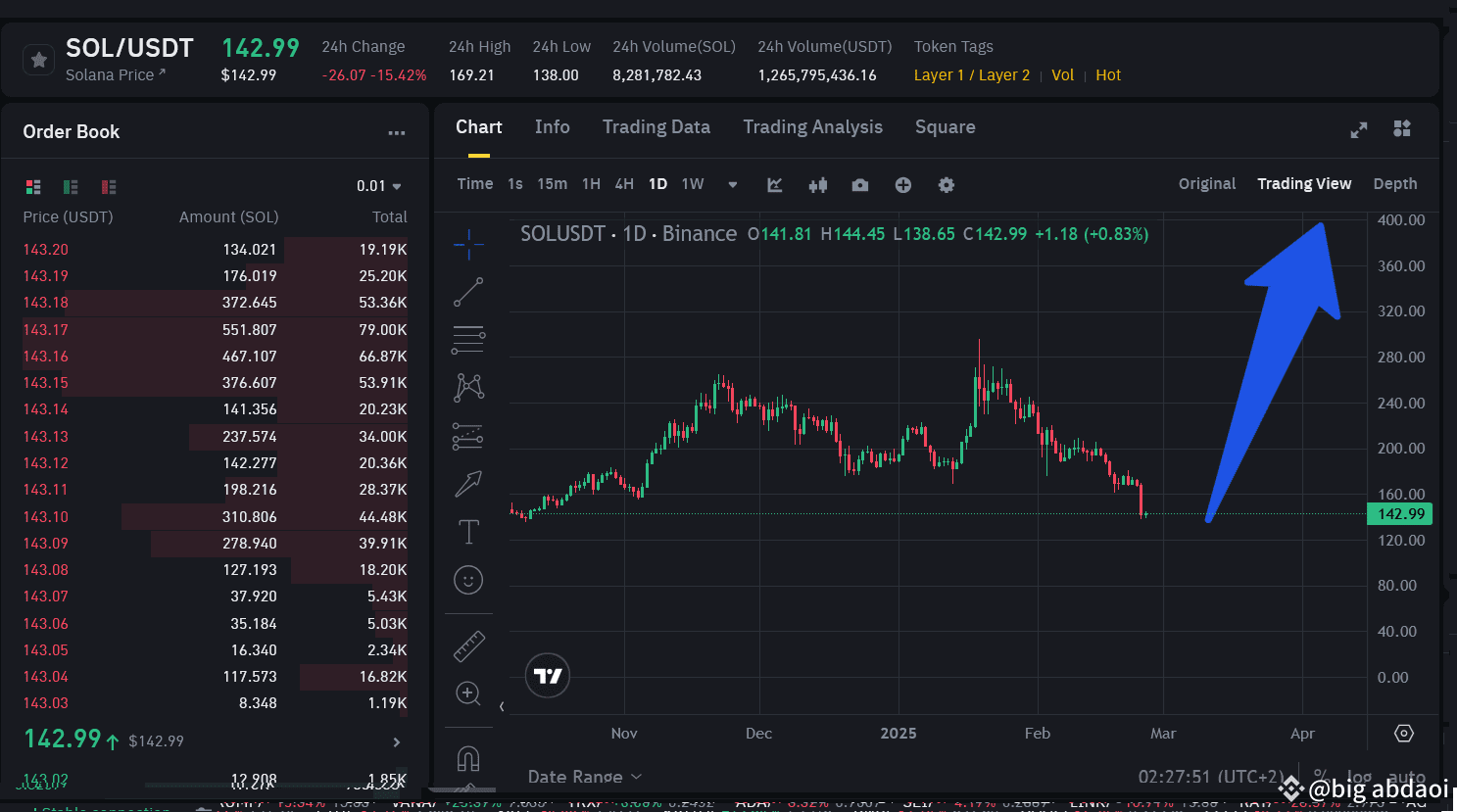Click the SOL/USDT pair name

click(x=129, y=48)
